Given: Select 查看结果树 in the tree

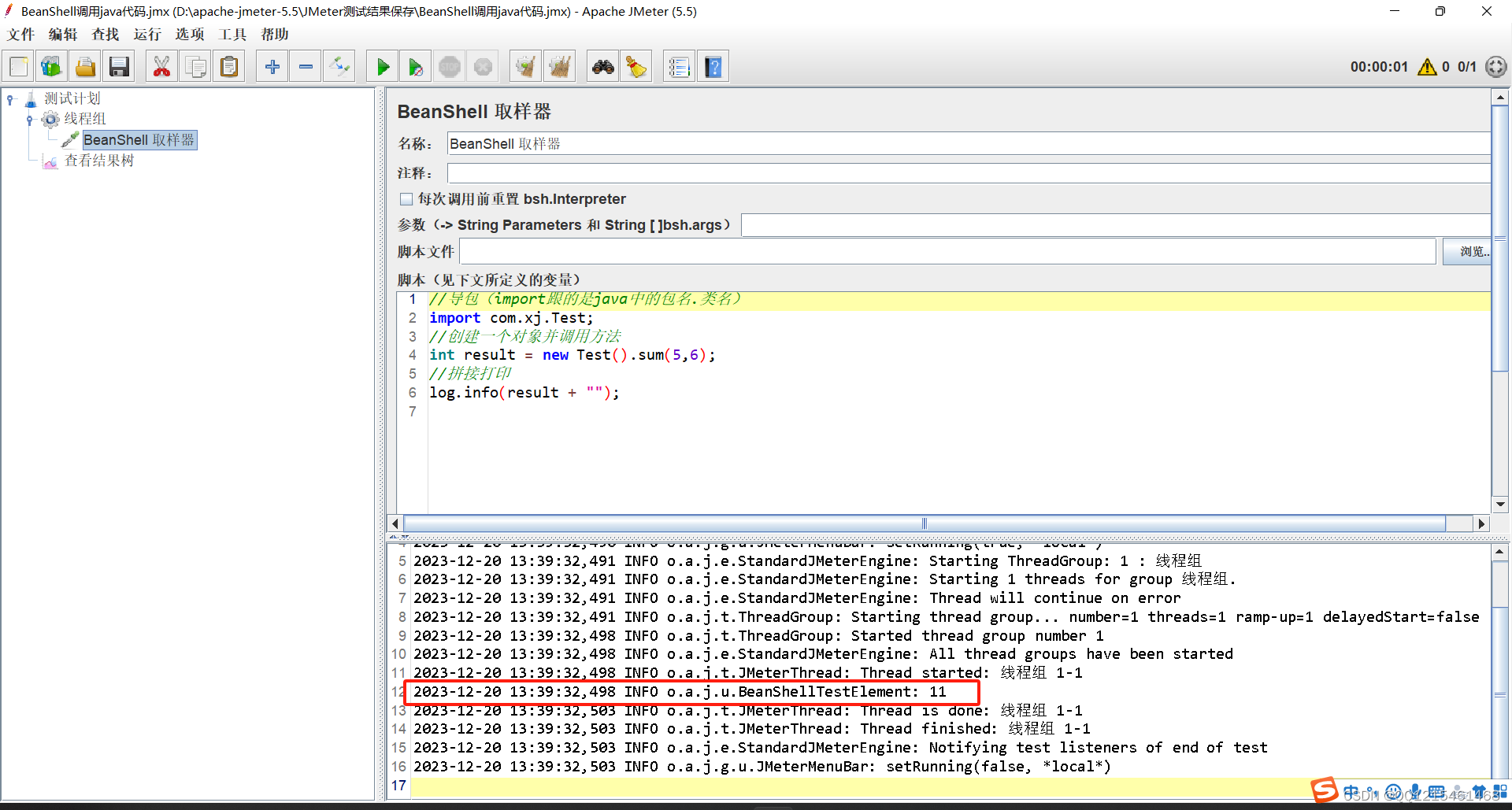Looking at the screenshot, I should (99, 161).
